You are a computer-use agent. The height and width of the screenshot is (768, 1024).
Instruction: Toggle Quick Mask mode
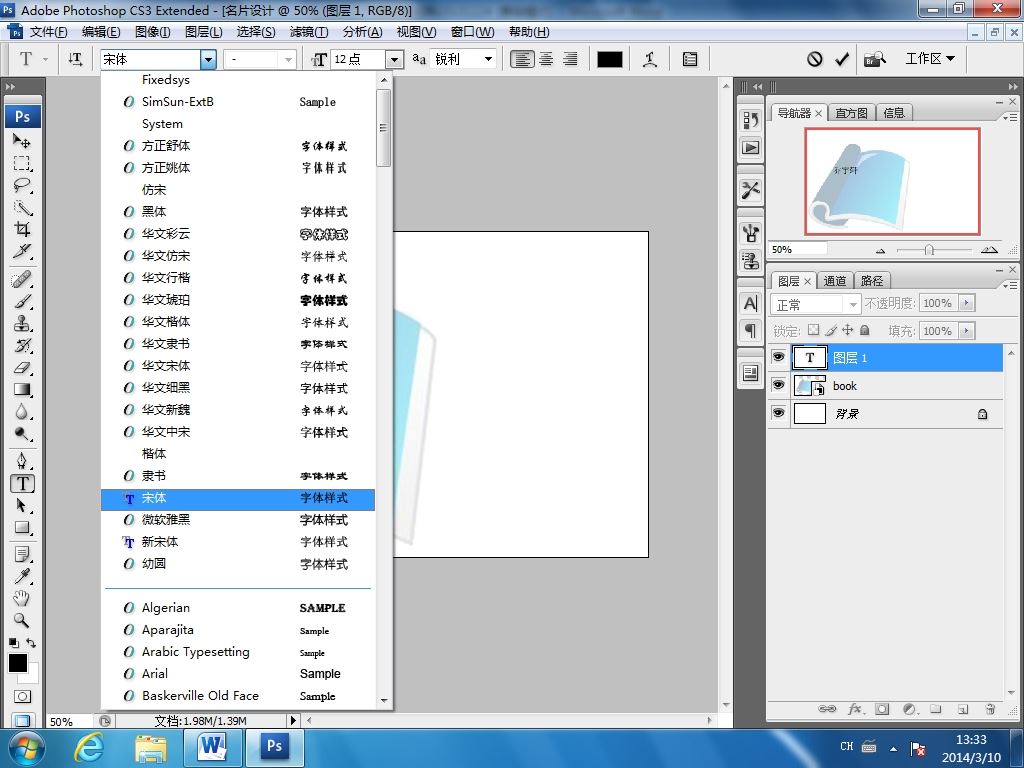click(x=22, y=696)
